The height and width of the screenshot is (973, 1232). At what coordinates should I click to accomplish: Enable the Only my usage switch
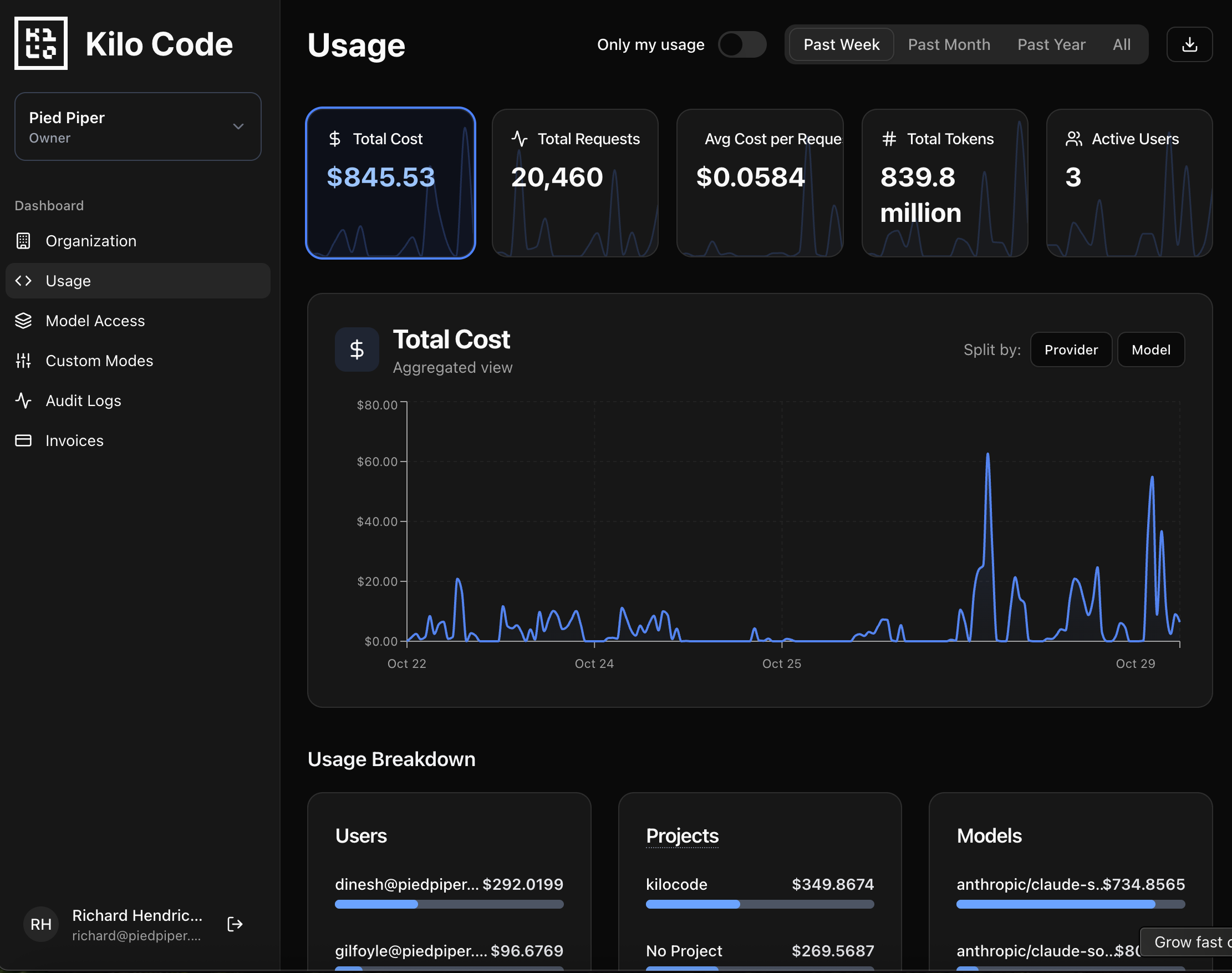741,44
